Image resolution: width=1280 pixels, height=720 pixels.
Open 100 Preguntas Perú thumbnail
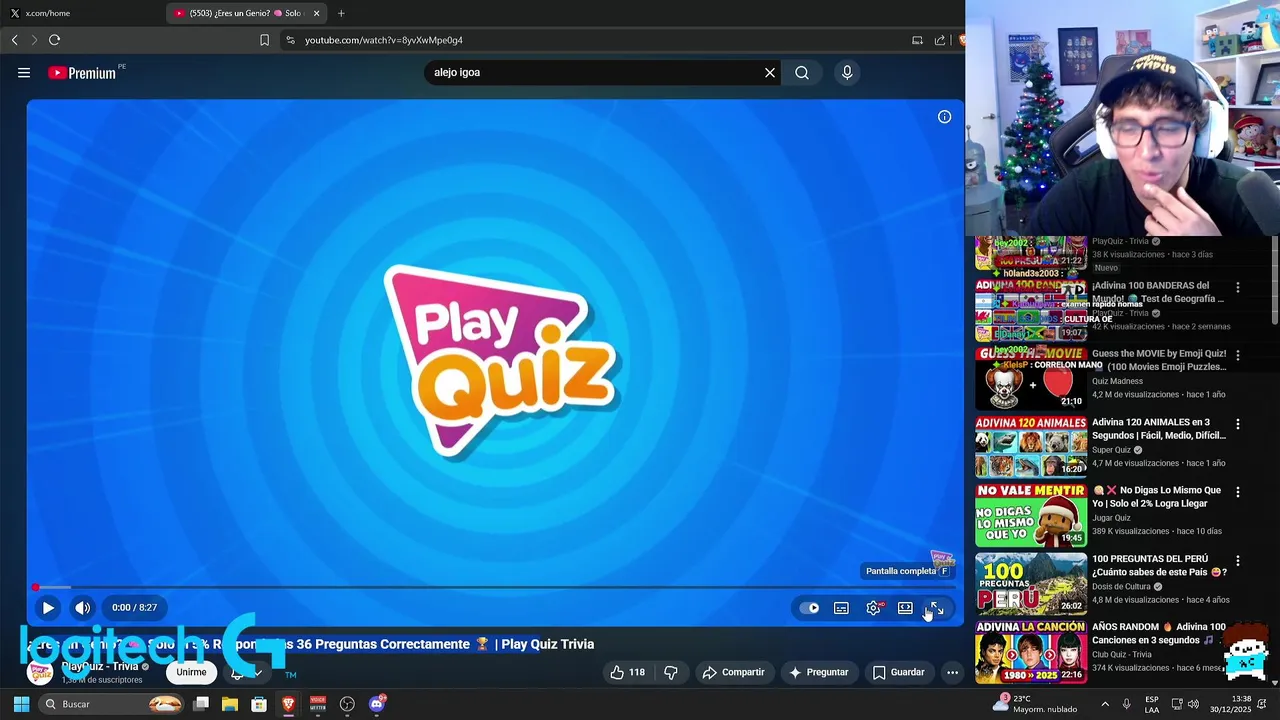coord(1031,584)
